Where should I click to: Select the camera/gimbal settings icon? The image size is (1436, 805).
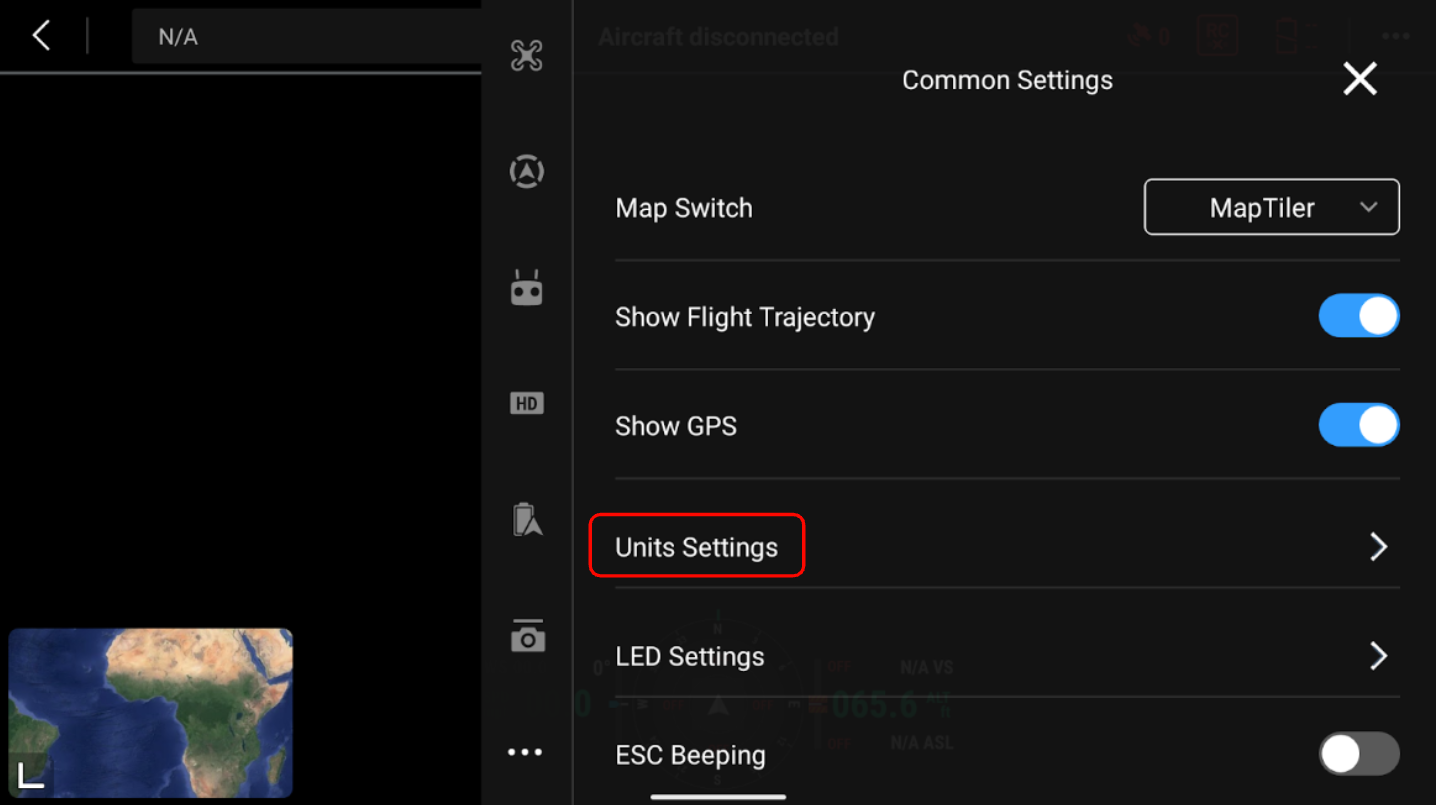click(527, 636)
